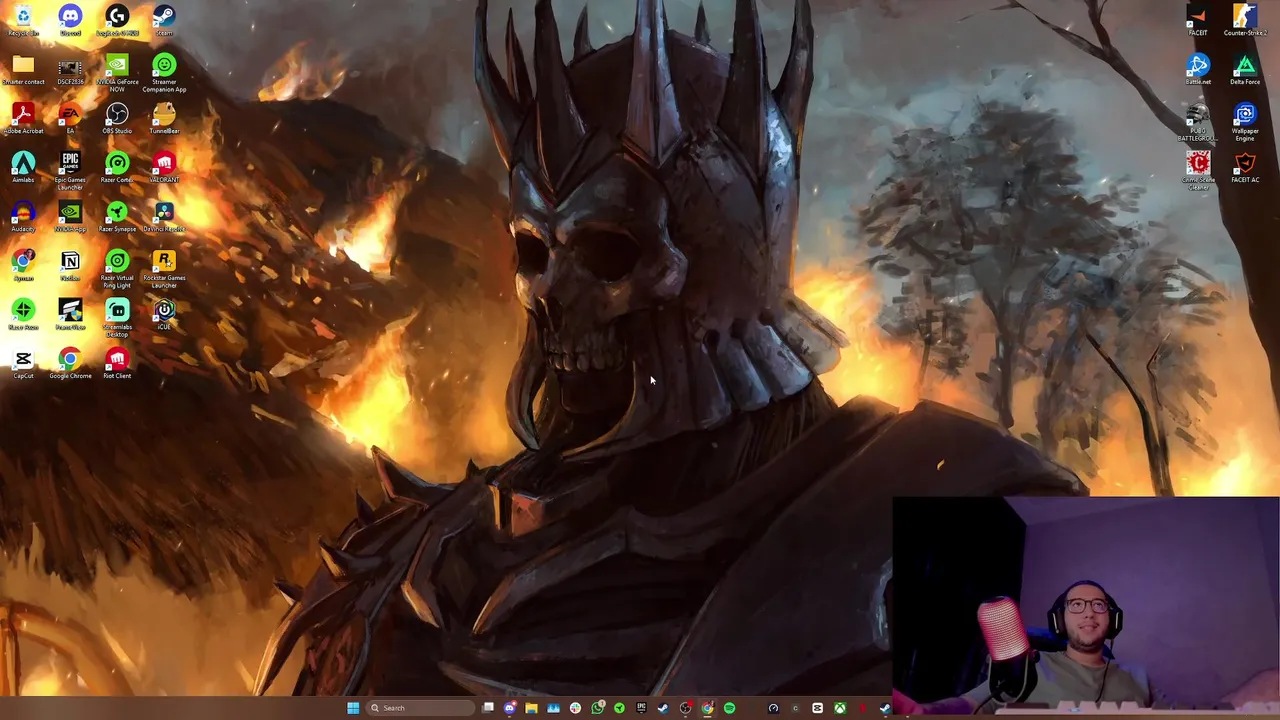This screenshot has height=720, width=1280.
Task: Switch to Discord in the taskbar
Action: pyautogui.click(x=510, y=708)
